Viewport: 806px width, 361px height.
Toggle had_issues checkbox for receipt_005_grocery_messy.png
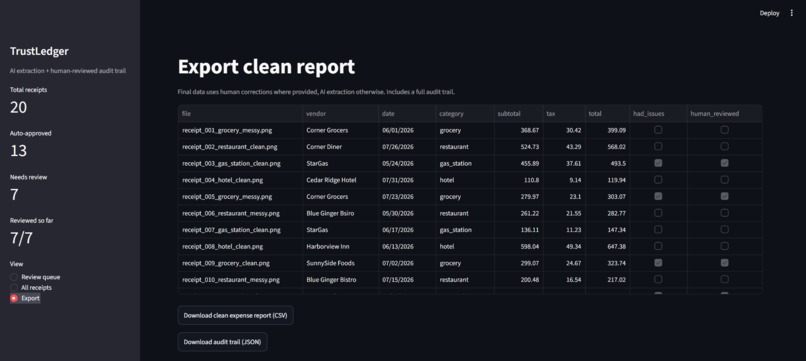(658, 196)
